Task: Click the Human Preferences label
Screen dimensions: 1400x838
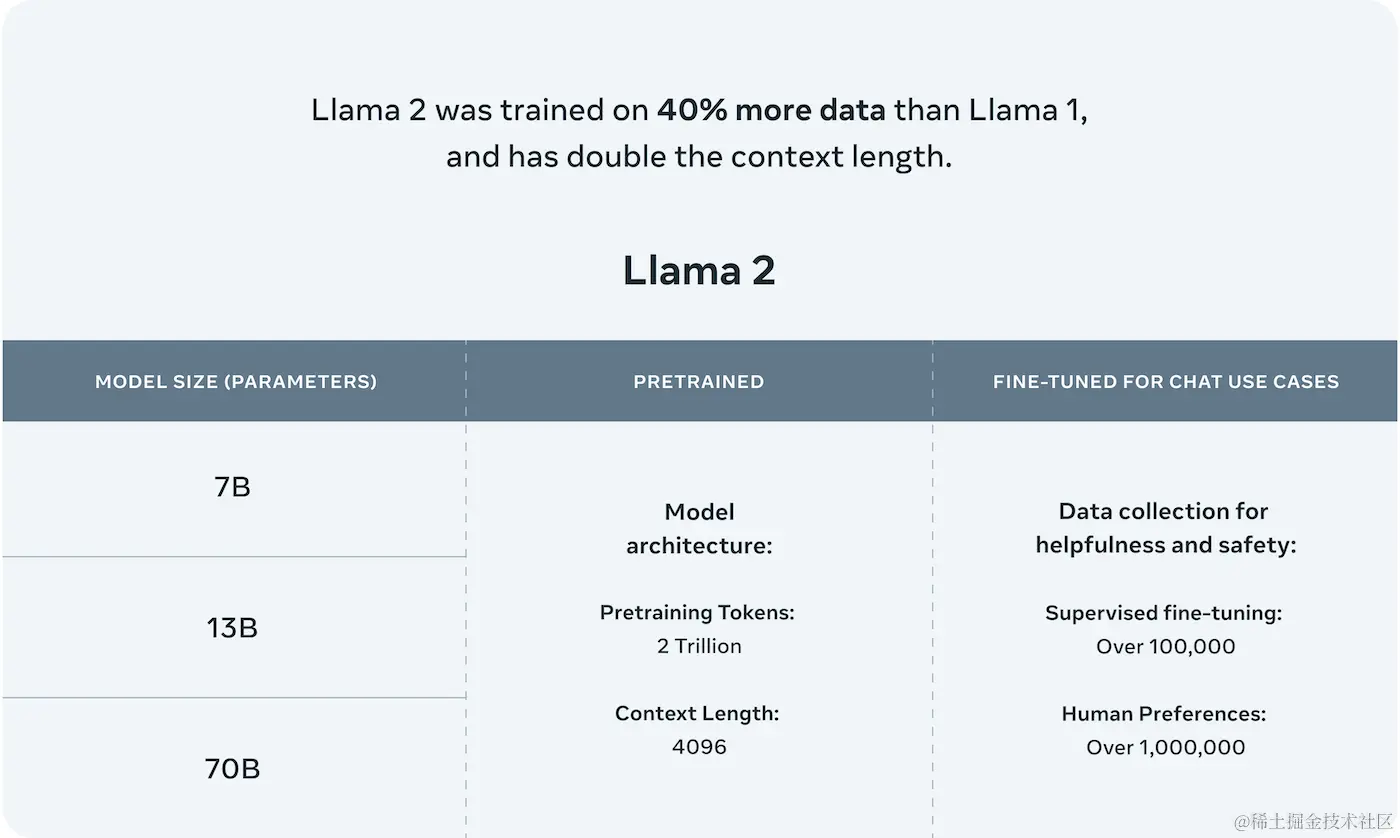Action: 1164,713
